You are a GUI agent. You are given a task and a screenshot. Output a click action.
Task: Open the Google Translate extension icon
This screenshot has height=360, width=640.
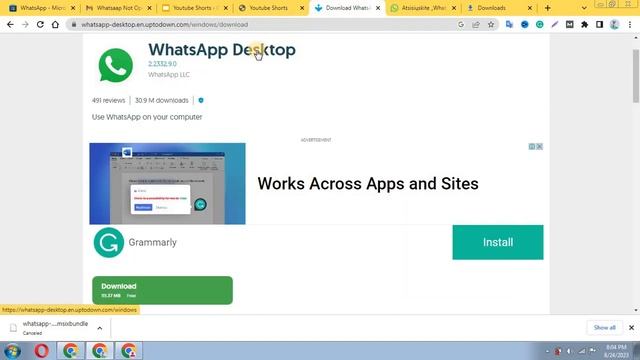click(x=509, y=24)
